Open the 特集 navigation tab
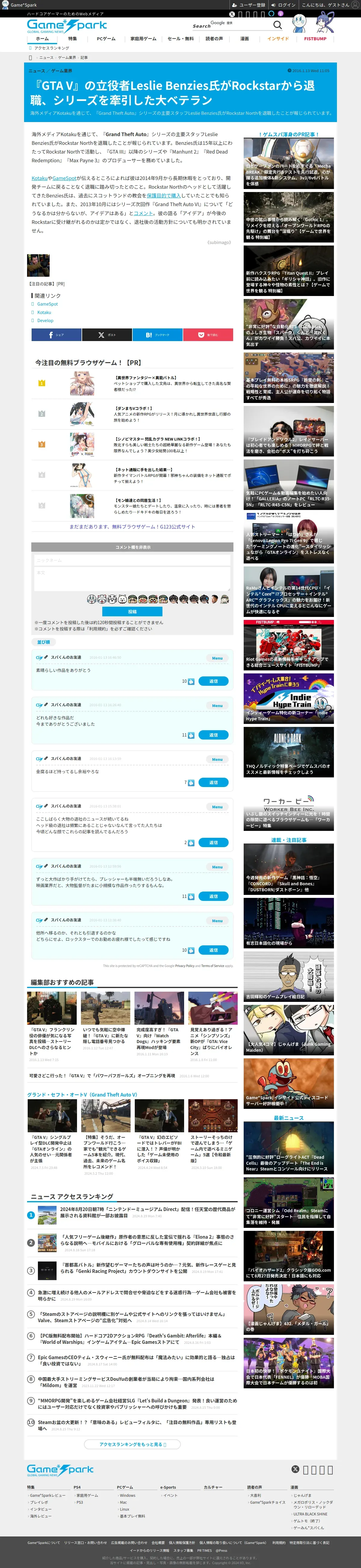The image size is (361, 1568). pyautogui.click(x=73, y=39)
